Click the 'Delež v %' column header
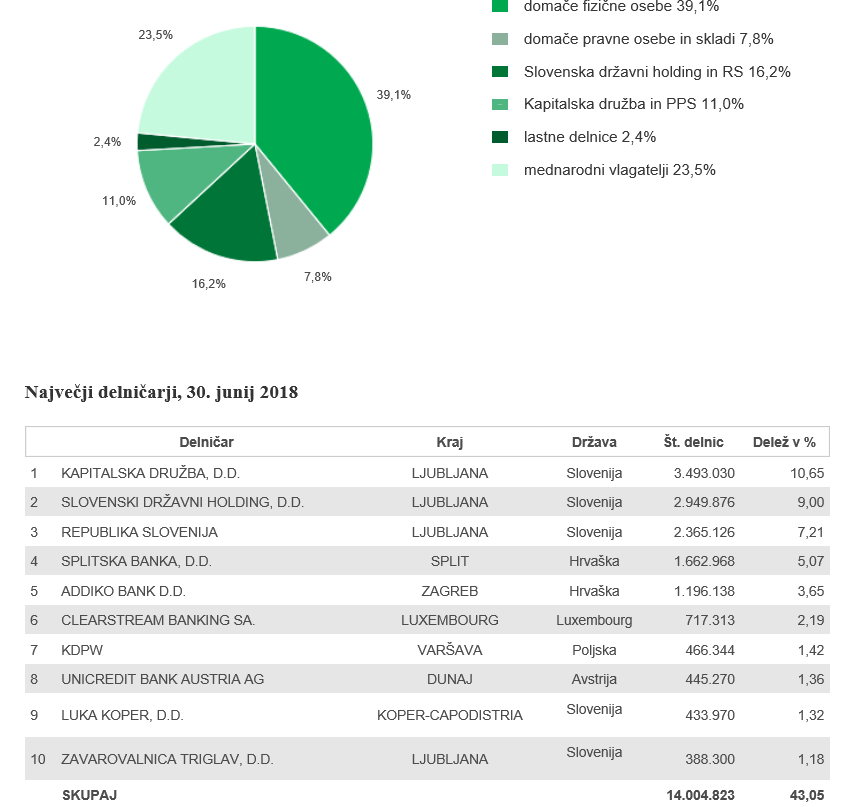The image size is (845, 807). coord(784,442)
